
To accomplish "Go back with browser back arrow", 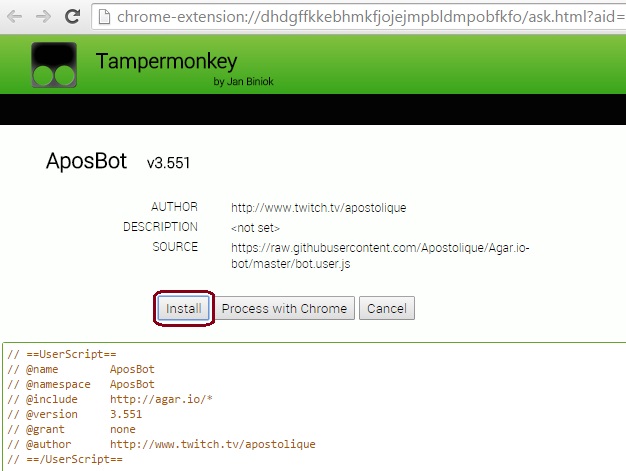I will coord(15,16).
